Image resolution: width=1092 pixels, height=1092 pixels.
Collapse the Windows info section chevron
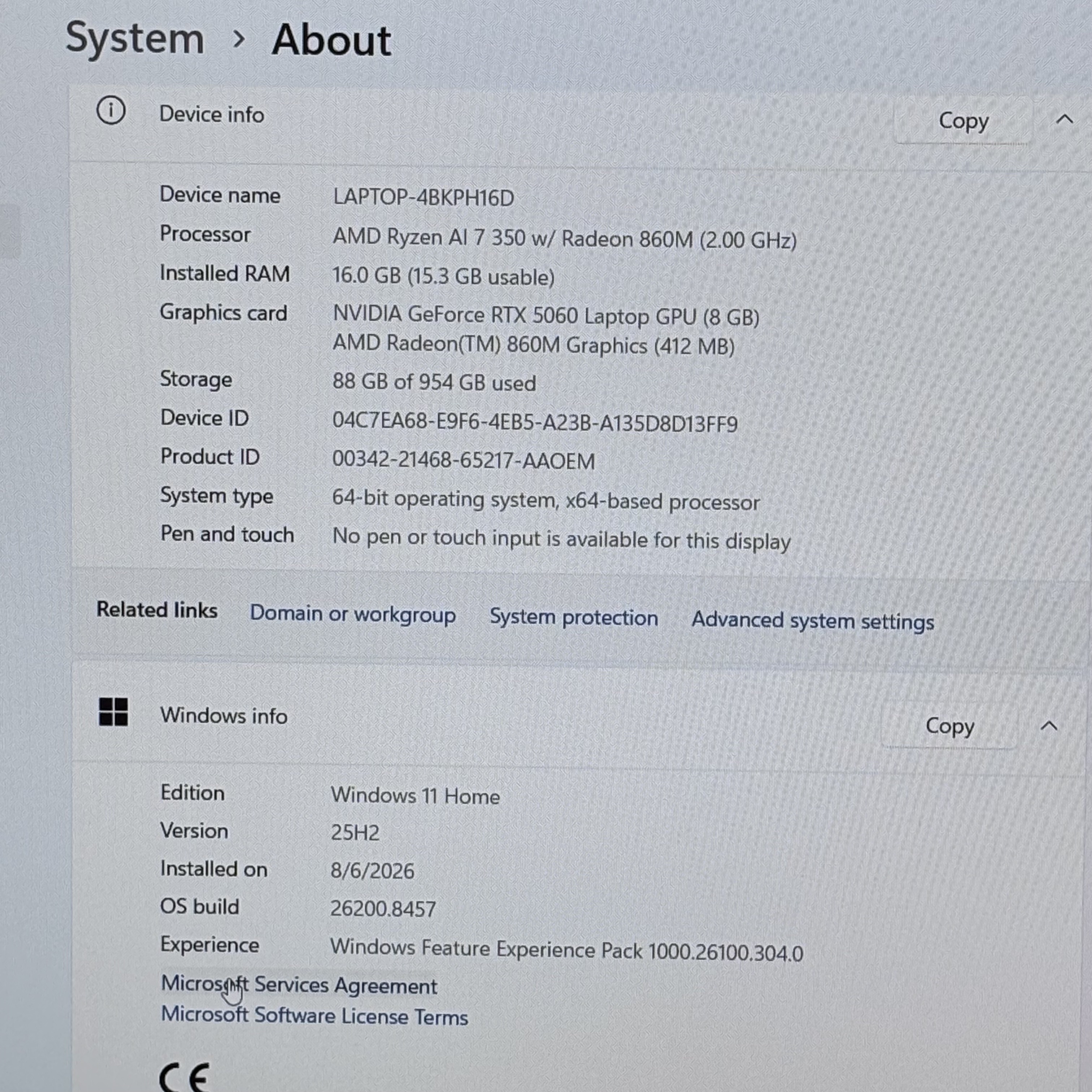point(1049,726)
